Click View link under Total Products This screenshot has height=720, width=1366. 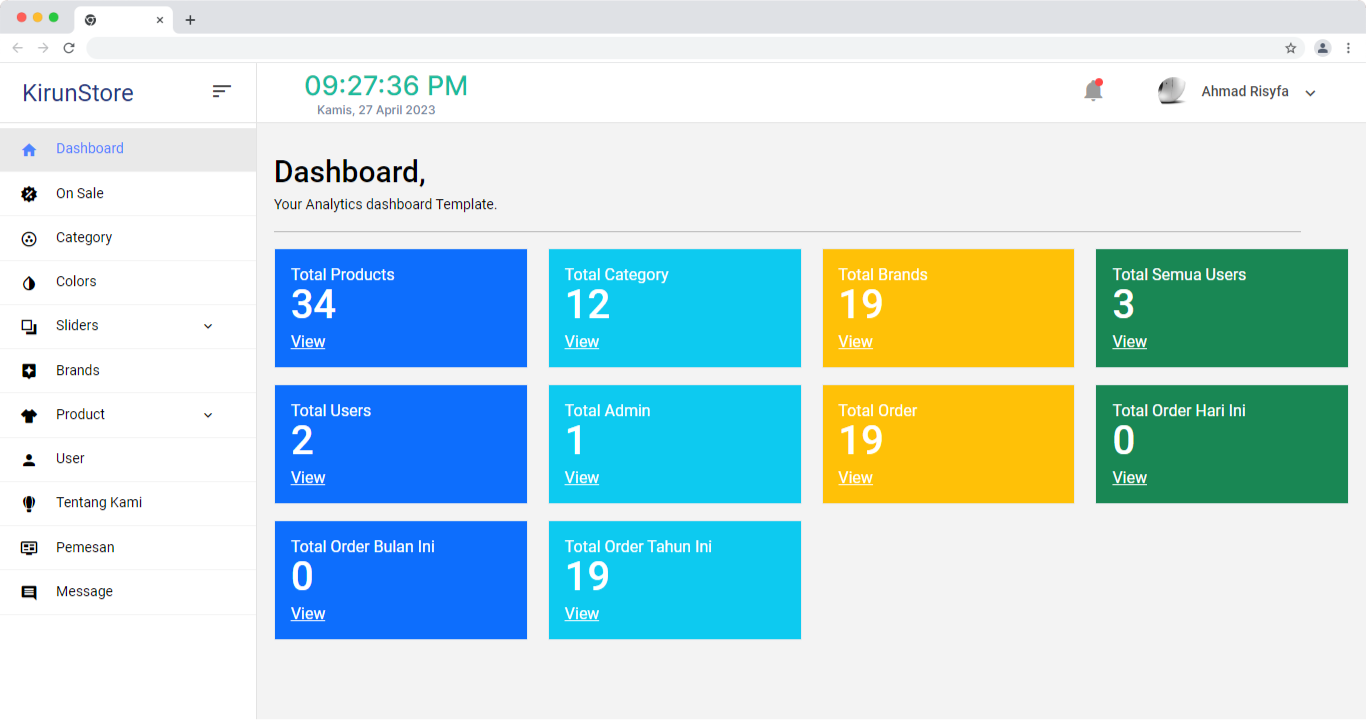pyautogui.click(x=308, y=342)
